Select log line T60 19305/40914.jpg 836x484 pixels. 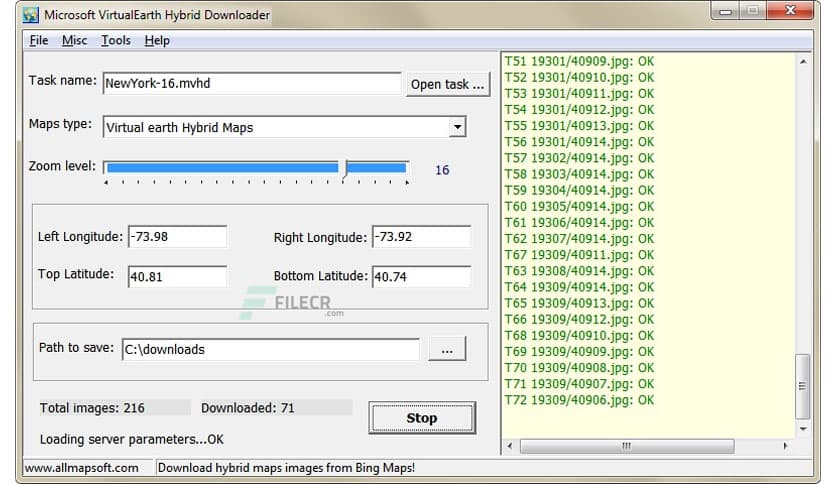pyautogui.click(x=579, y=206)
